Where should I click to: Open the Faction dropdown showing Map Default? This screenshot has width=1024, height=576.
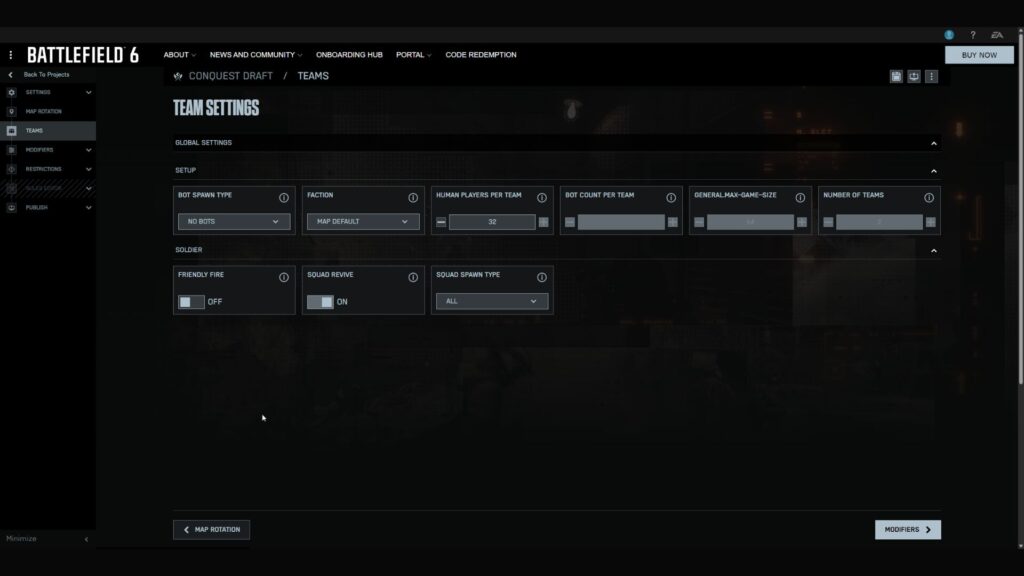(363, 221)
